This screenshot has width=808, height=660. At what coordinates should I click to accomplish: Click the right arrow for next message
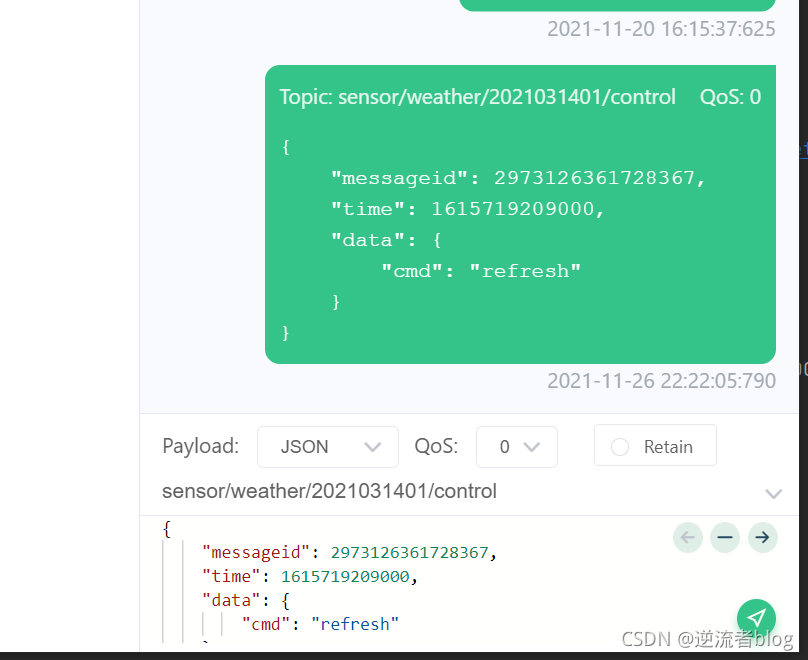point(762,537)
